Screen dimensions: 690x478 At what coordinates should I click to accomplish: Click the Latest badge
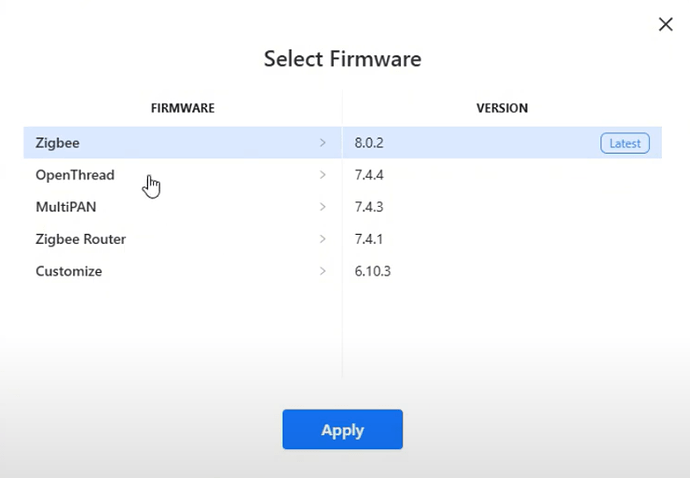pos(625,143)
